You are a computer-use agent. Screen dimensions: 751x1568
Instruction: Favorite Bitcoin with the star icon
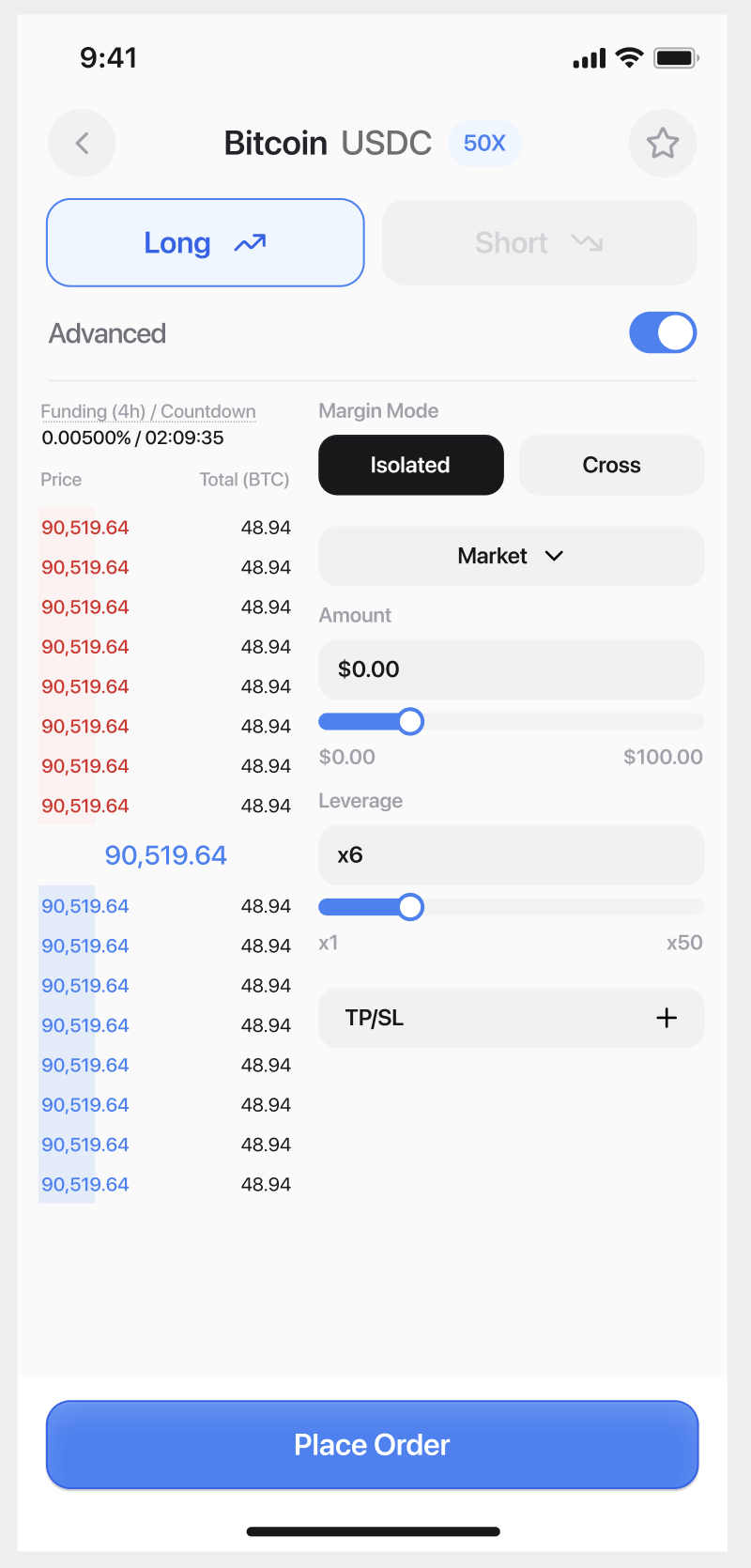click(x=663, y=143)
